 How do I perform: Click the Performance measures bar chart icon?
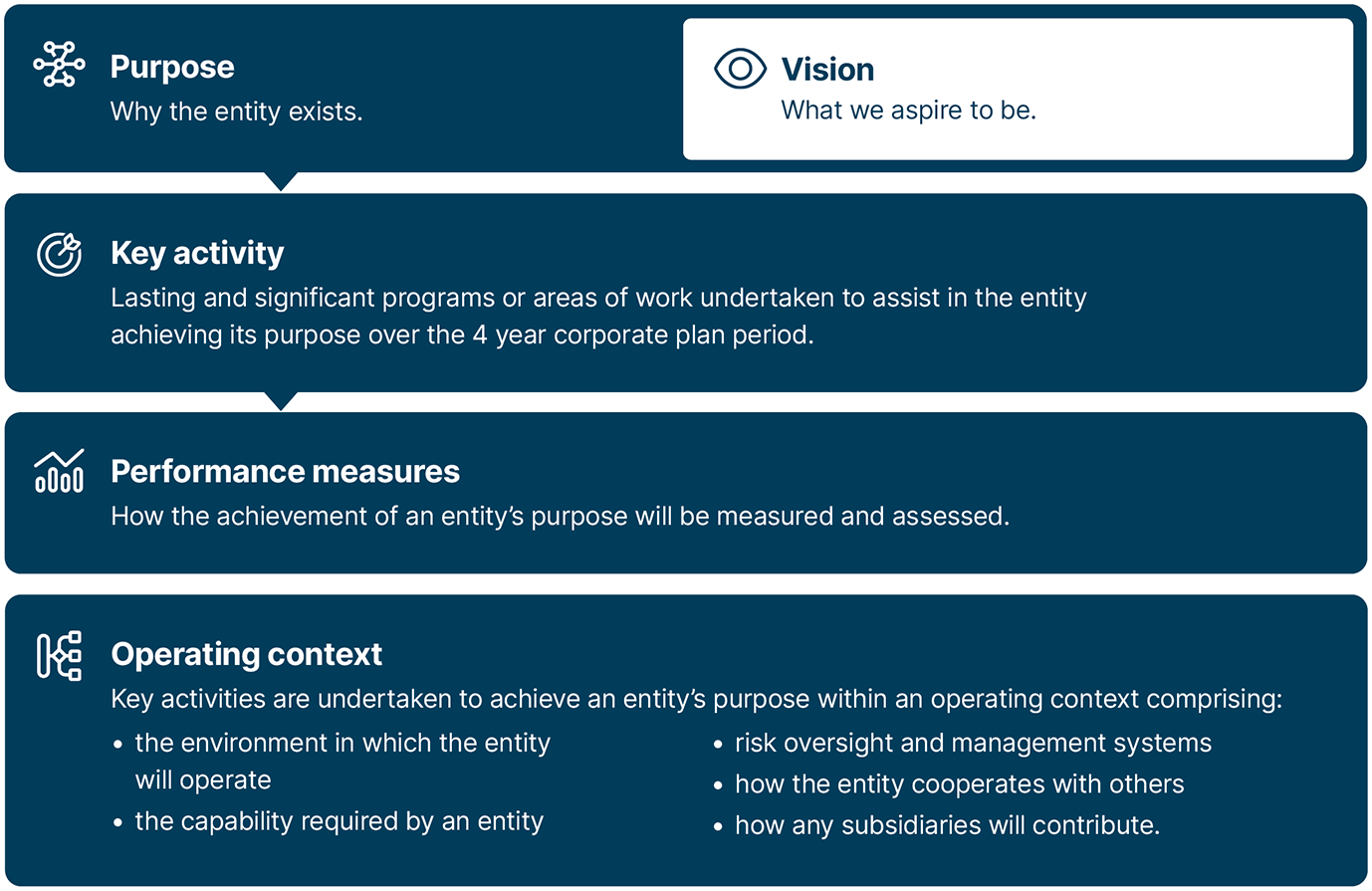[59, 471]
